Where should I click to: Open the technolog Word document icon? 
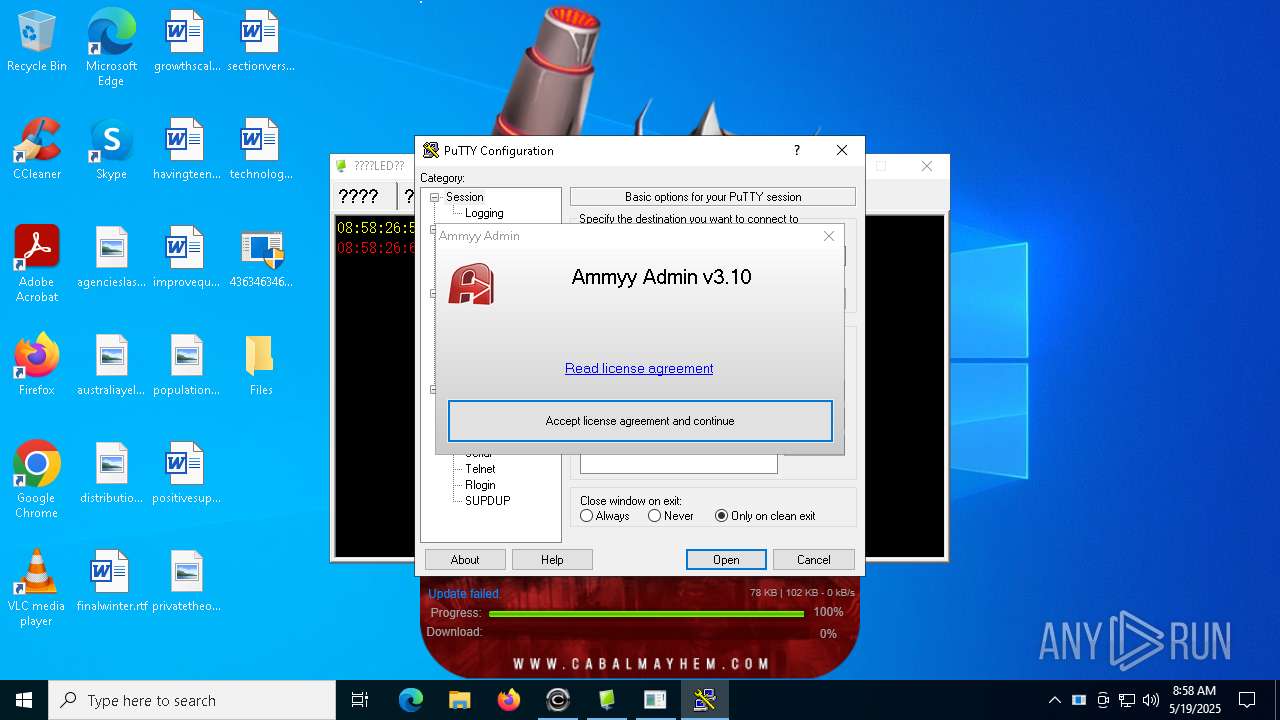tap(260, 150)
